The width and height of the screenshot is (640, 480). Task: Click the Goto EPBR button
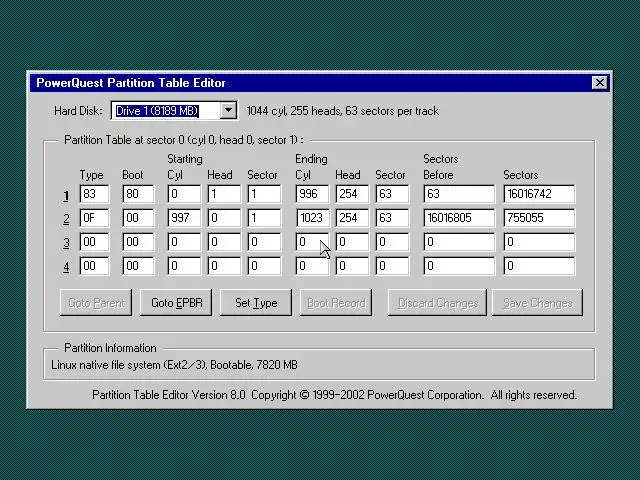pyautogui.click(x=176, y=302)
